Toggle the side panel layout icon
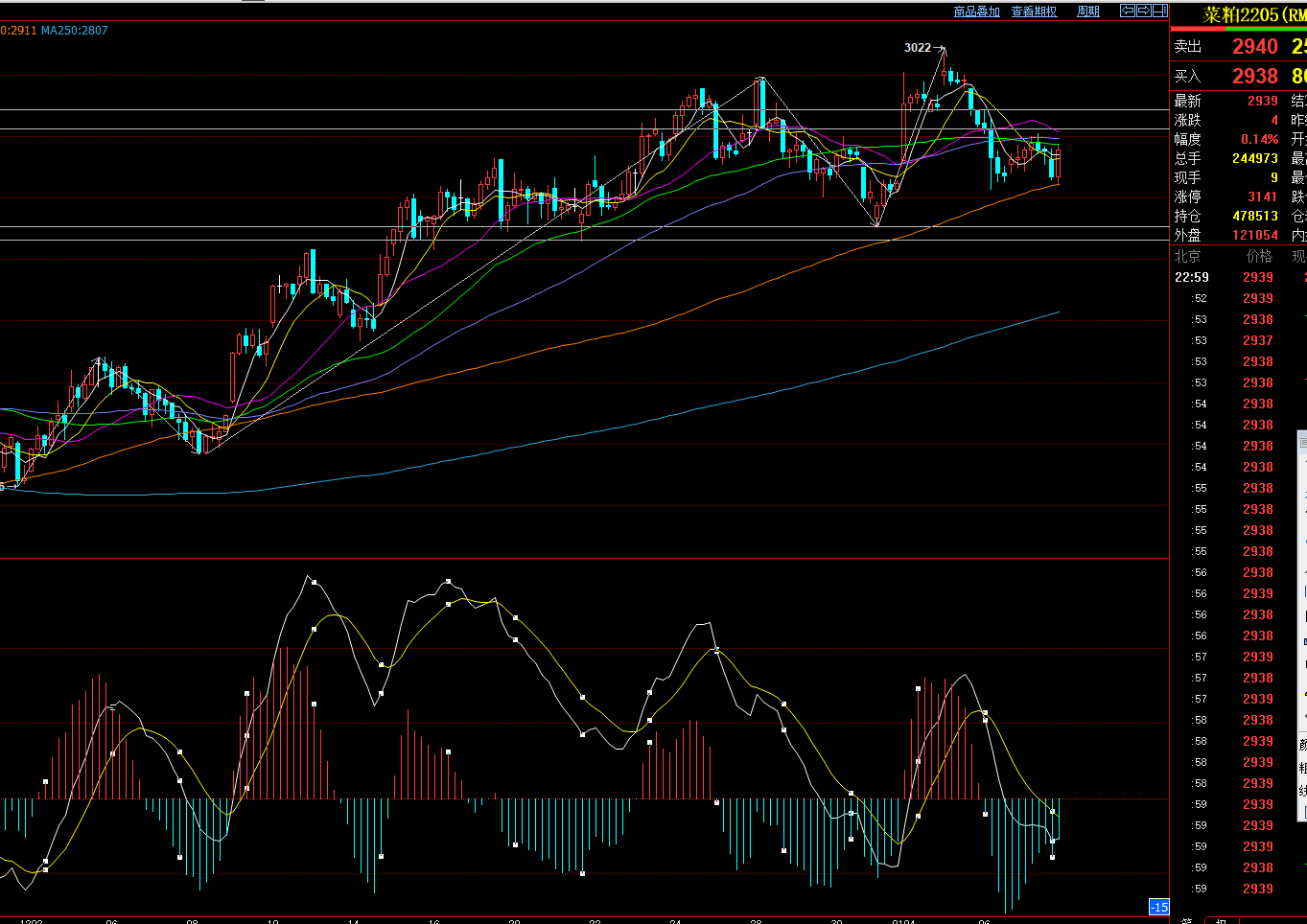This screenshot has width=1307, height=924. tap(1159, 11)
